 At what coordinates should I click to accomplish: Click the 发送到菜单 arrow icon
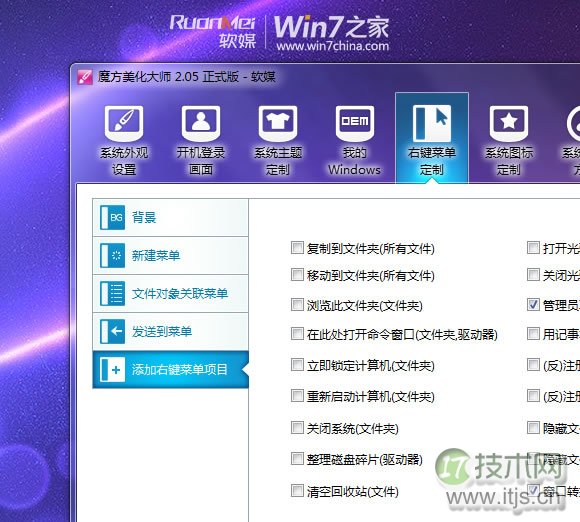(112, 331)
